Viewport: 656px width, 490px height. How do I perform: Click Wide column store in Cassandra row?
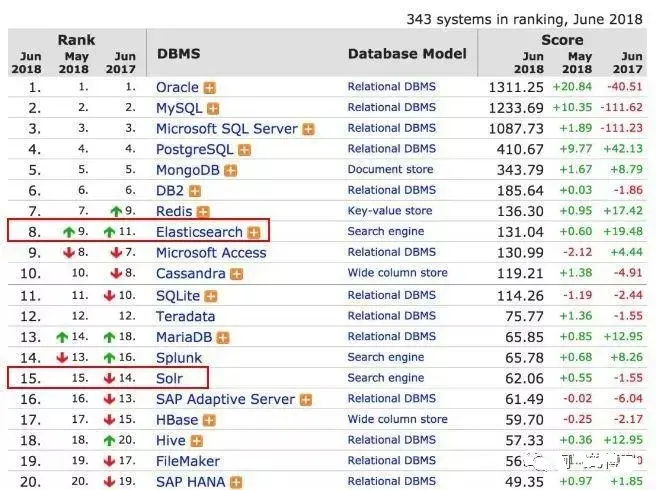(x=397, y=273)
